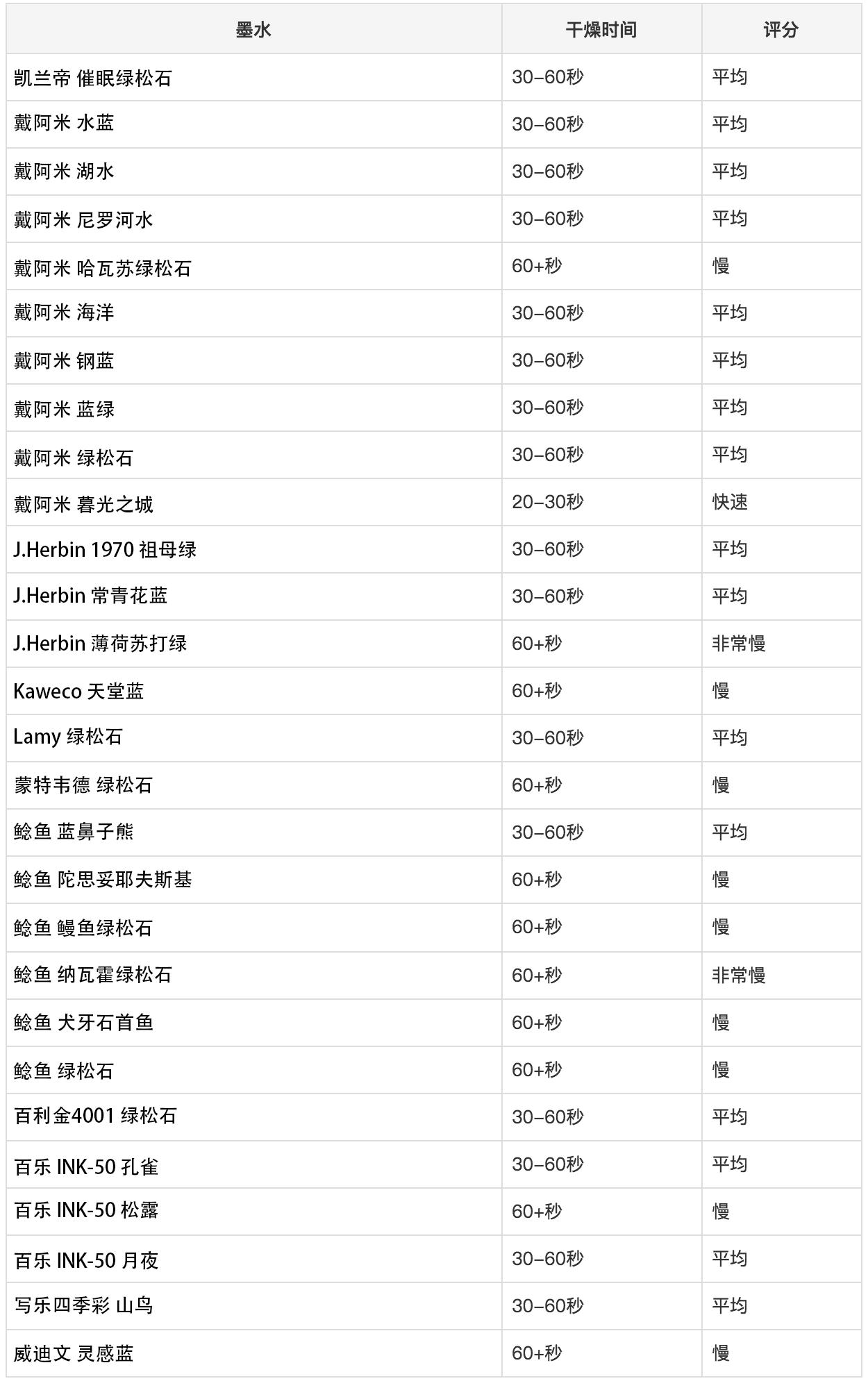The height and width of the screenshot is (1381, 868).
Task: Click the 墨水 column header
Action: [x=253, y=30]
